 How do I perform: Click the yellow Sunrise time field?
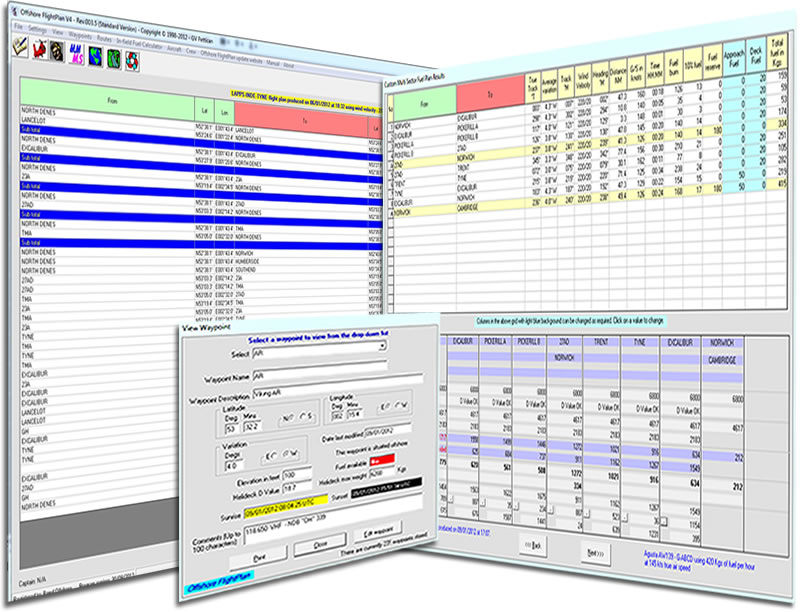(285, 506)
